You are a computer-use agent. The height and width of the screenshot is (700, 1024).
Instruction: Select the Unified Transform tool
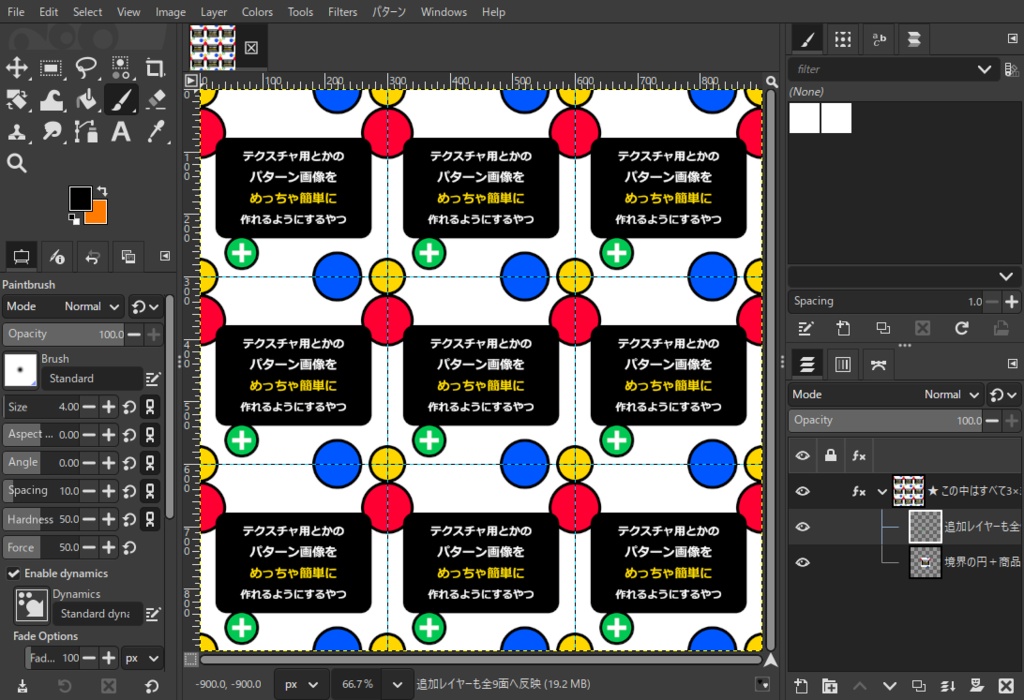pyautogui.click(x=17, y=100)
